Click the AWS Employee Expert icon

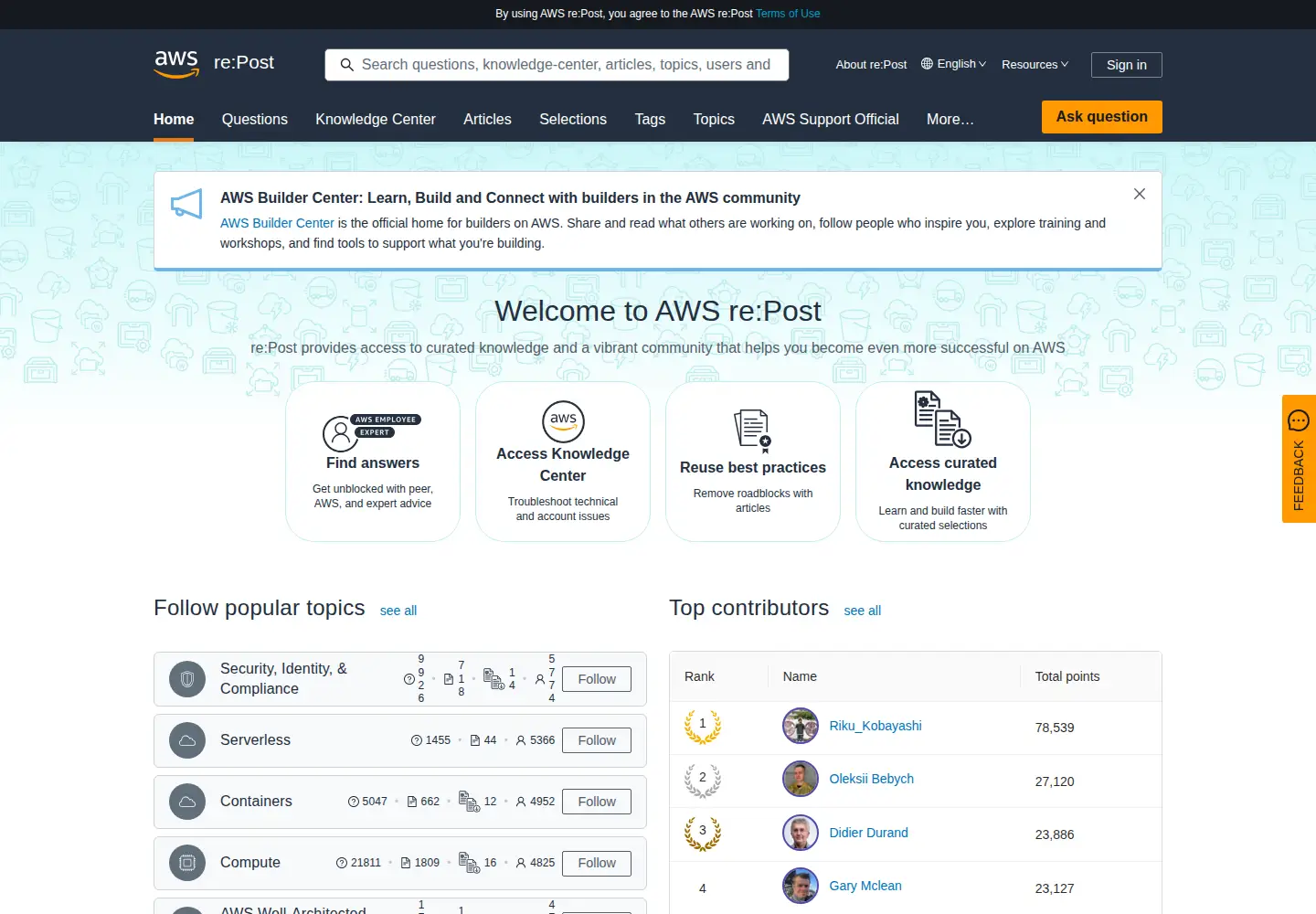pyautogui.click(x=372, y=432)
